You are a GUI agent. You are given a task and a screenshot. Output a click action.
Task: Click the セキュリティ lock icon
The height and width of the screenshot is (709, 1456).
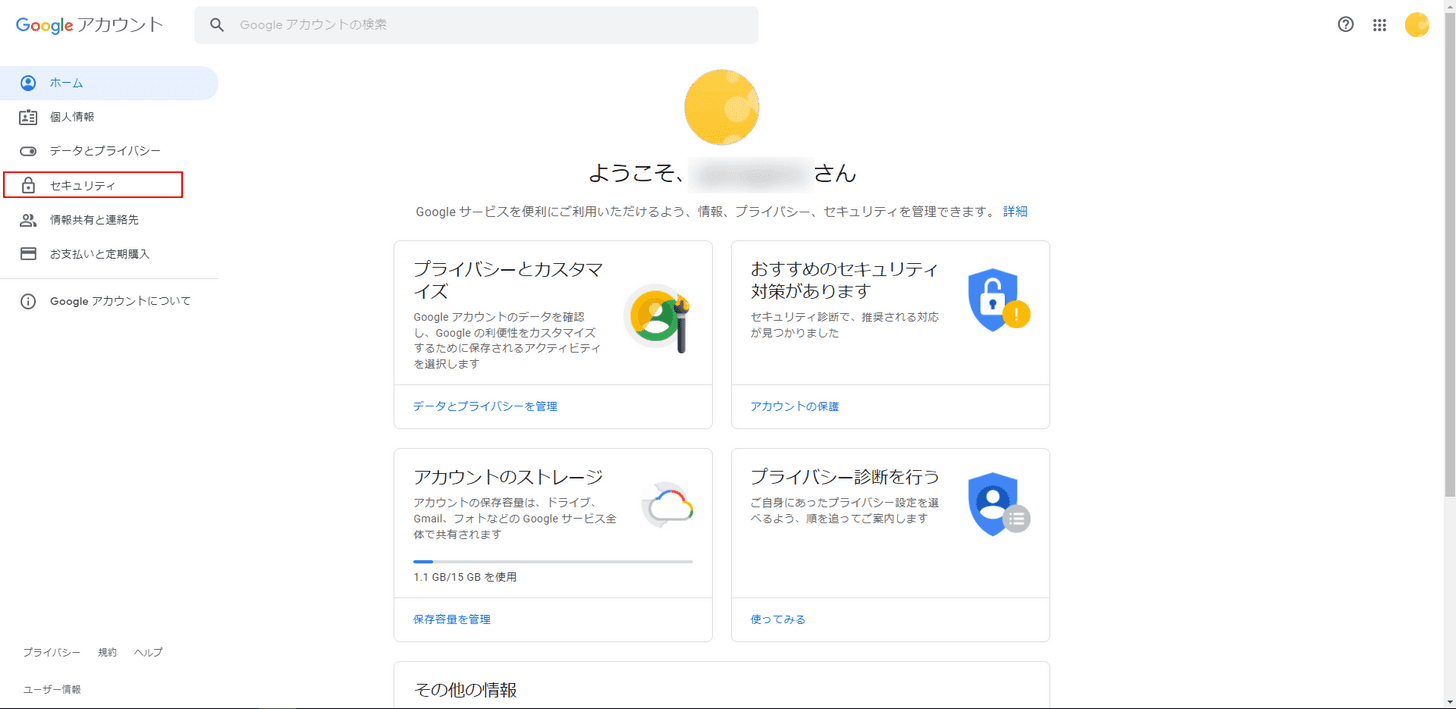tap(28, 186)
